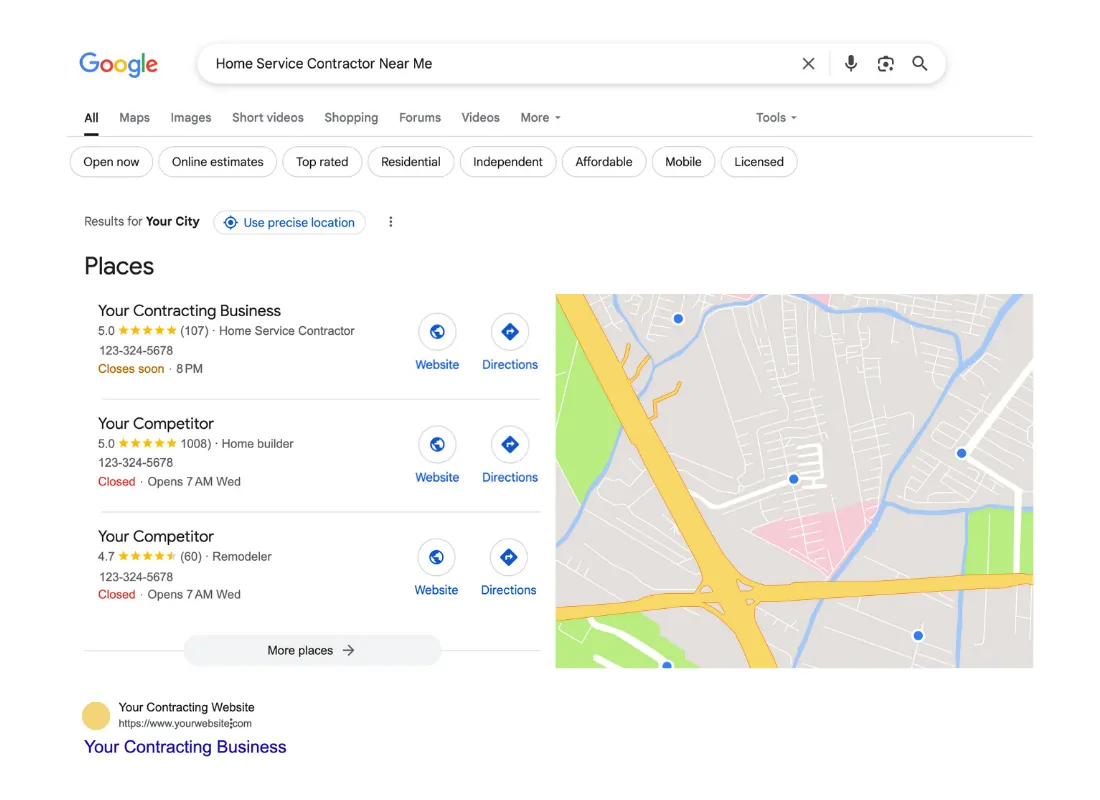This screenshot has width=1100, height=800.
Task: Toggle the Open now filter chip
Action: coord(112,162)
